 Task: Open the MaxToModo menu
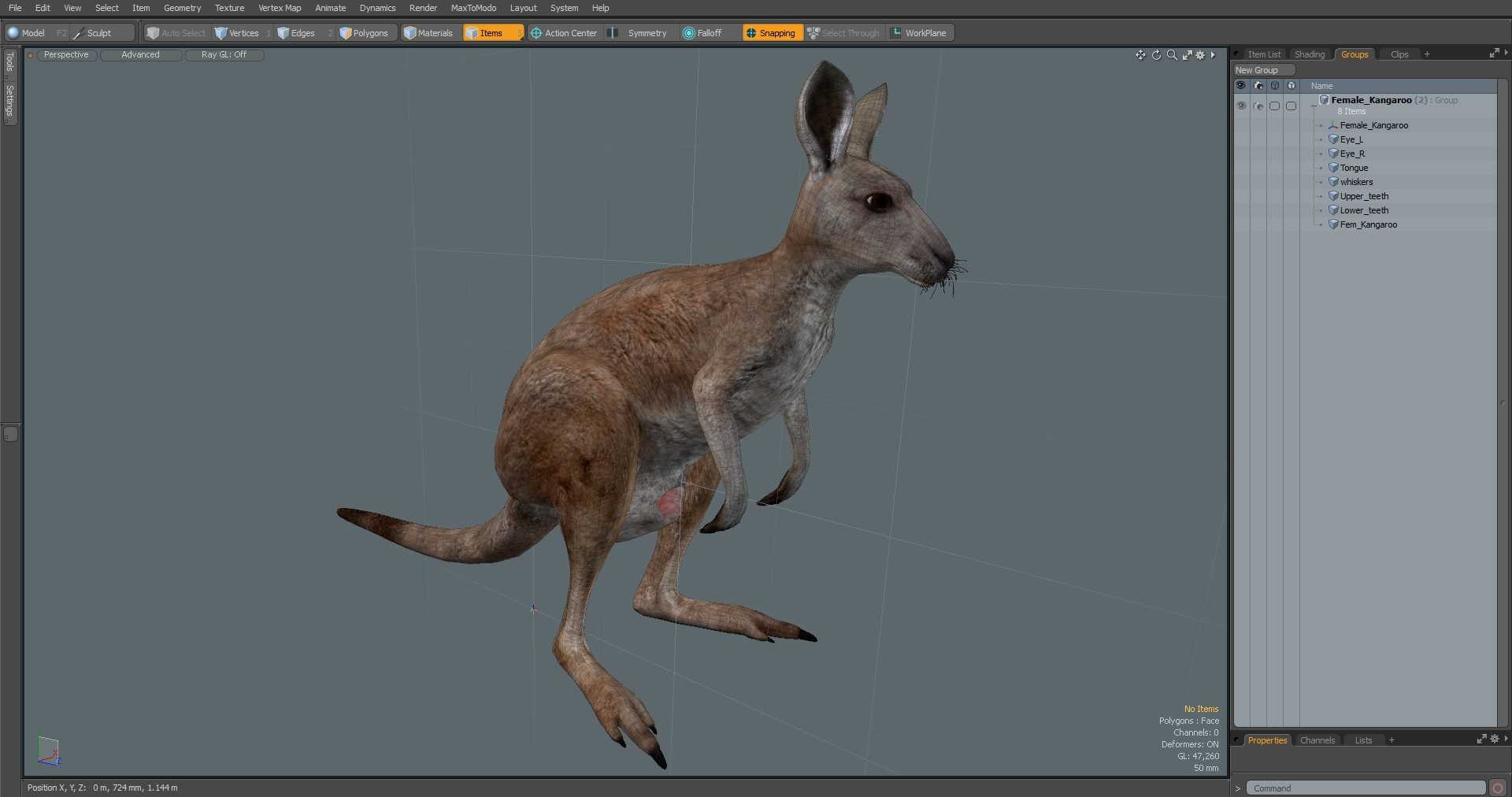pos(473,8)
